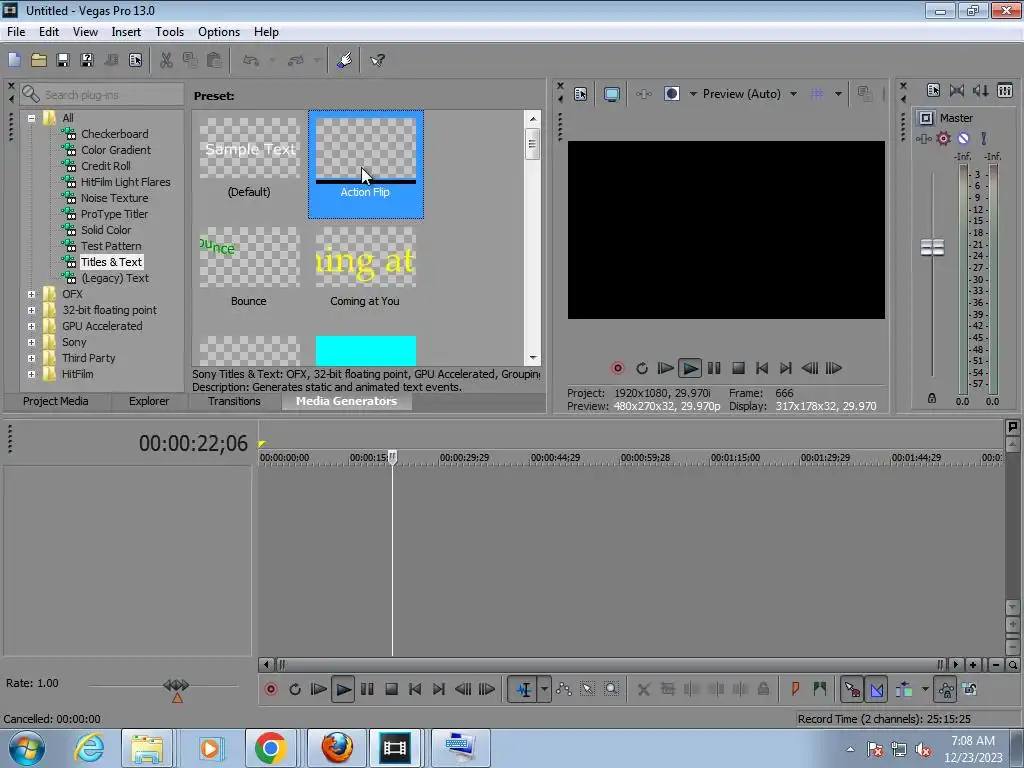
Task: Cut selection with the scissors icon
Action: click(166, 60)
